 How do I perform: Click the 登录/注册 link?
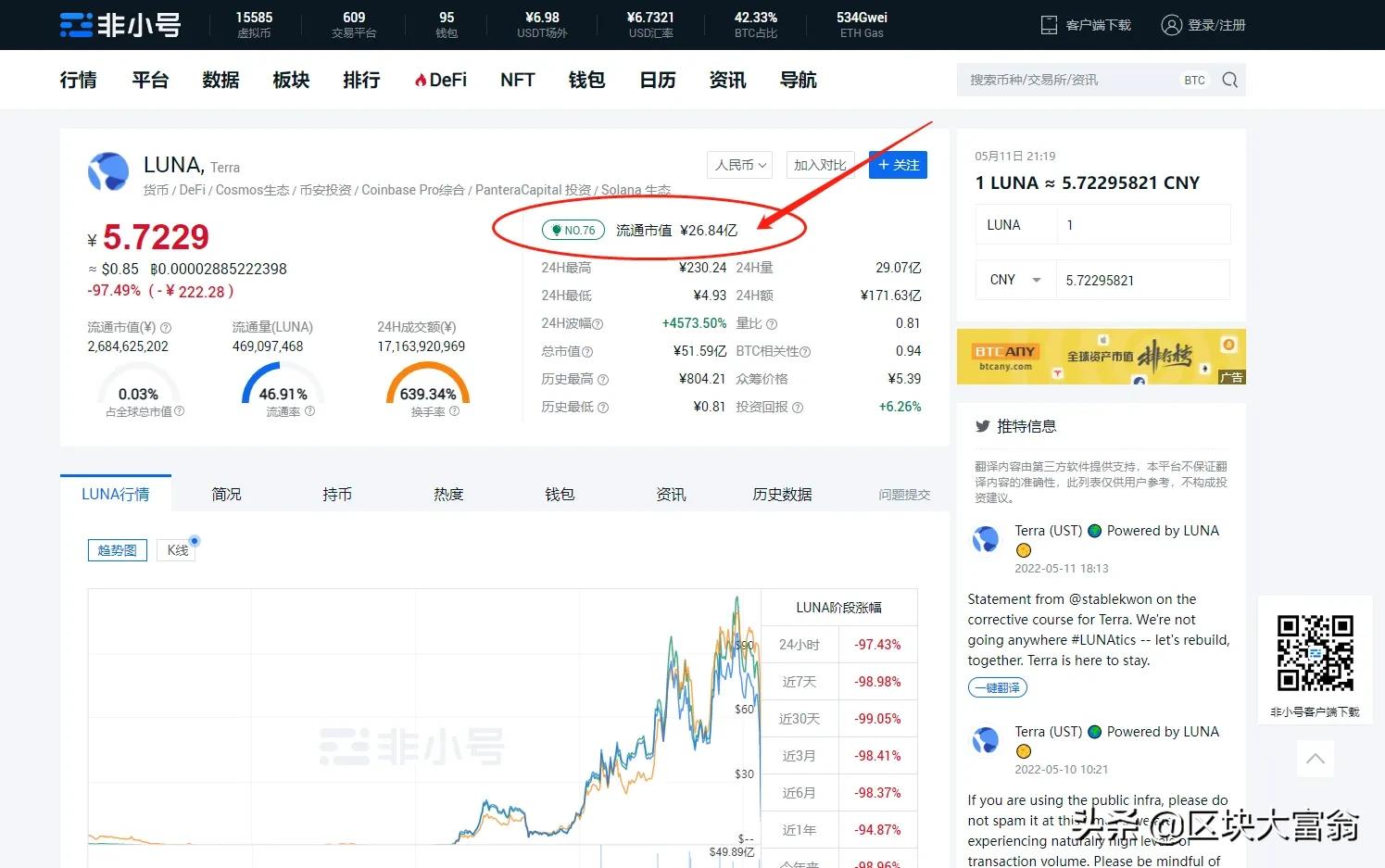pyautogui.click(x=1217, y=25)
